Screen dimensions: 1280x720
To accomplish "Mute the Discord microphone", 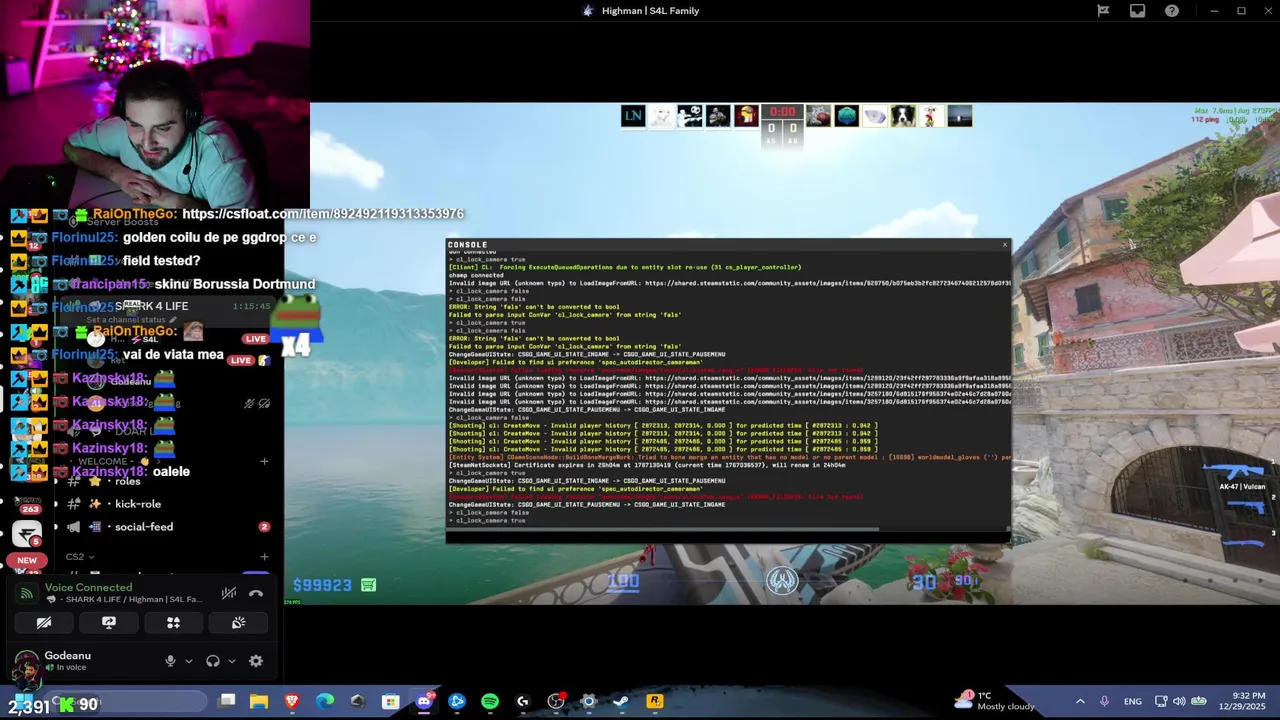I will pos(170,661).
